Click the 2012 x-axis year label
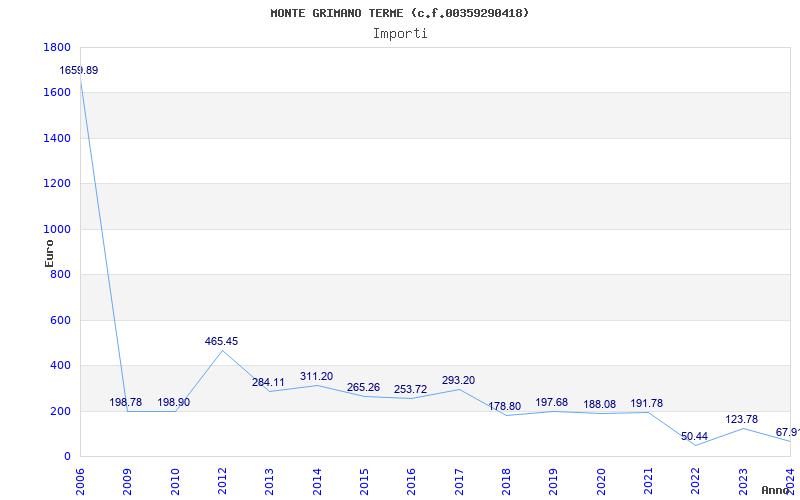 (222, 482)
